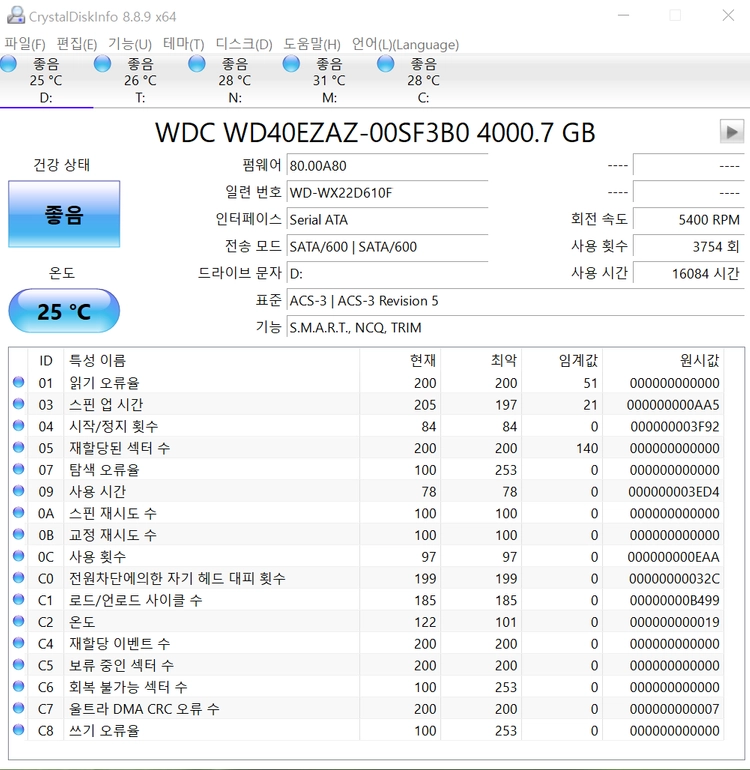Screen dimensions: 750x770
Task: Click the transfer mode field SATA/600
Action: [387, 247]
